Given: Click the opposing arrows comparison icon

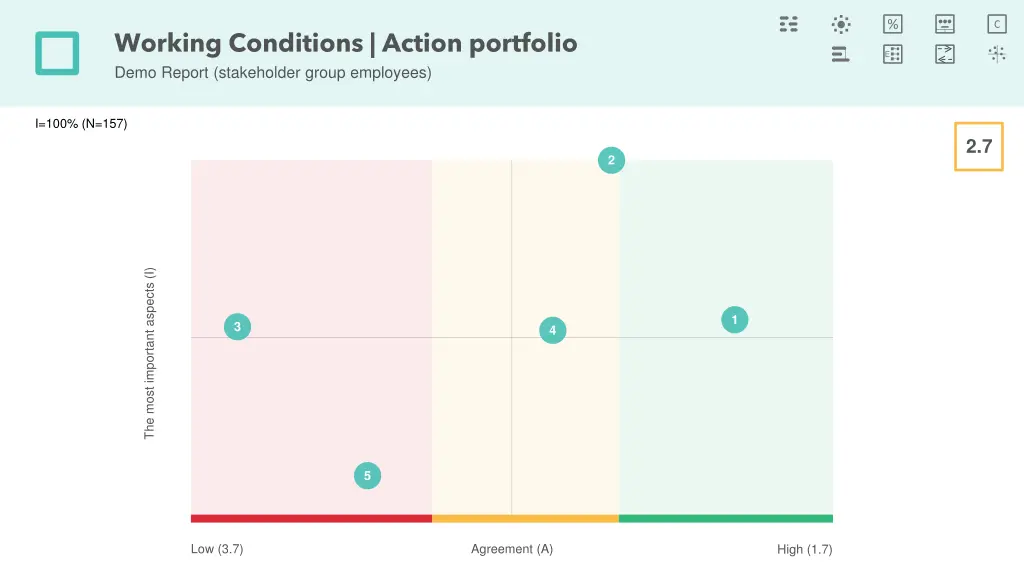Looking at the screenshot, I should click(945, 54).
